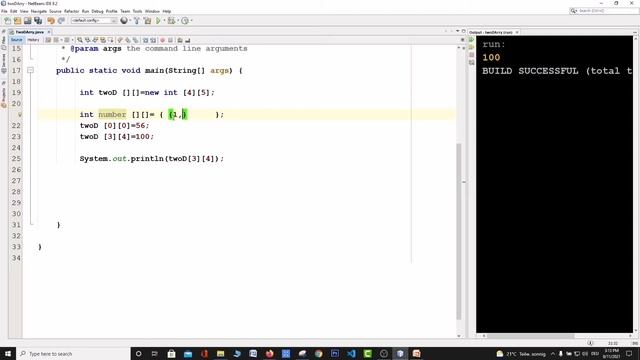Screen dimensions: 640x360
Task: Click the Build Project hammer icon
Action: (137, 20)
